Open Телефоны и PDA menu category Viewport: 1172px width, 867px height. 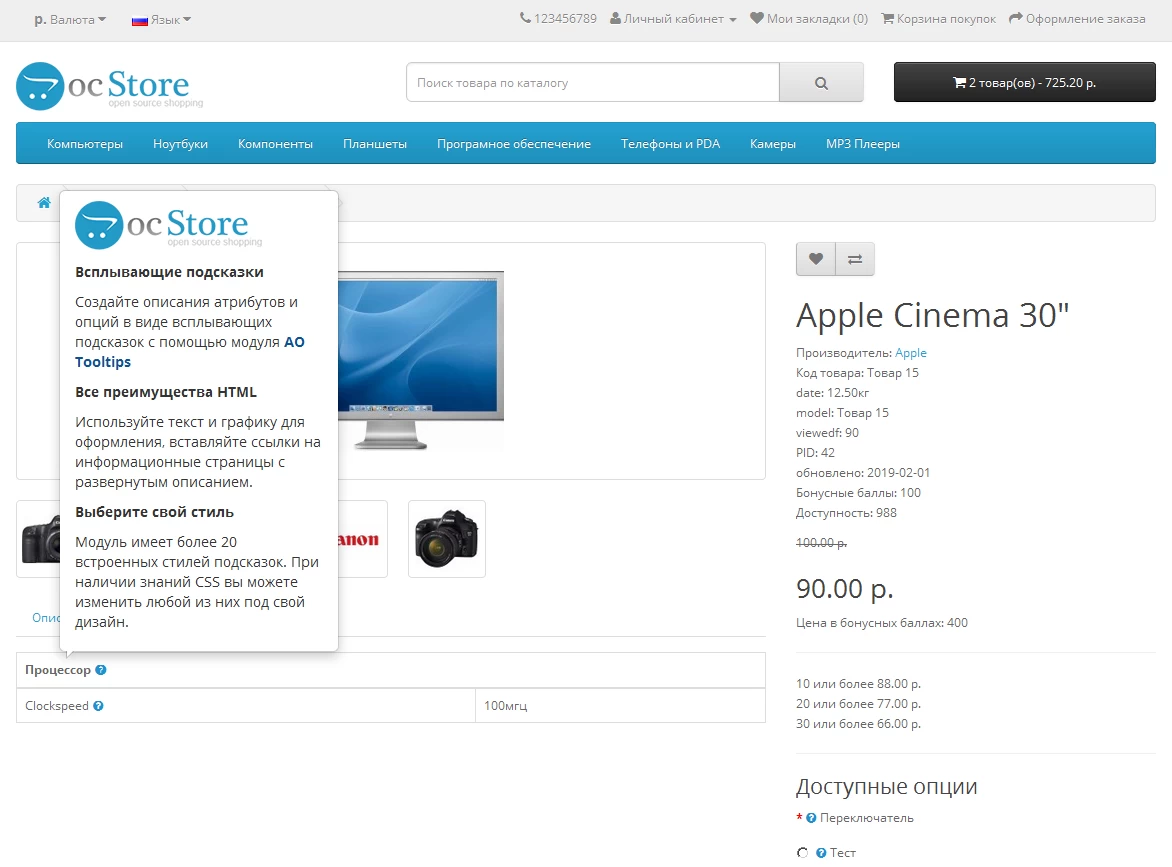pyautogui.click(x=670, y=144)
